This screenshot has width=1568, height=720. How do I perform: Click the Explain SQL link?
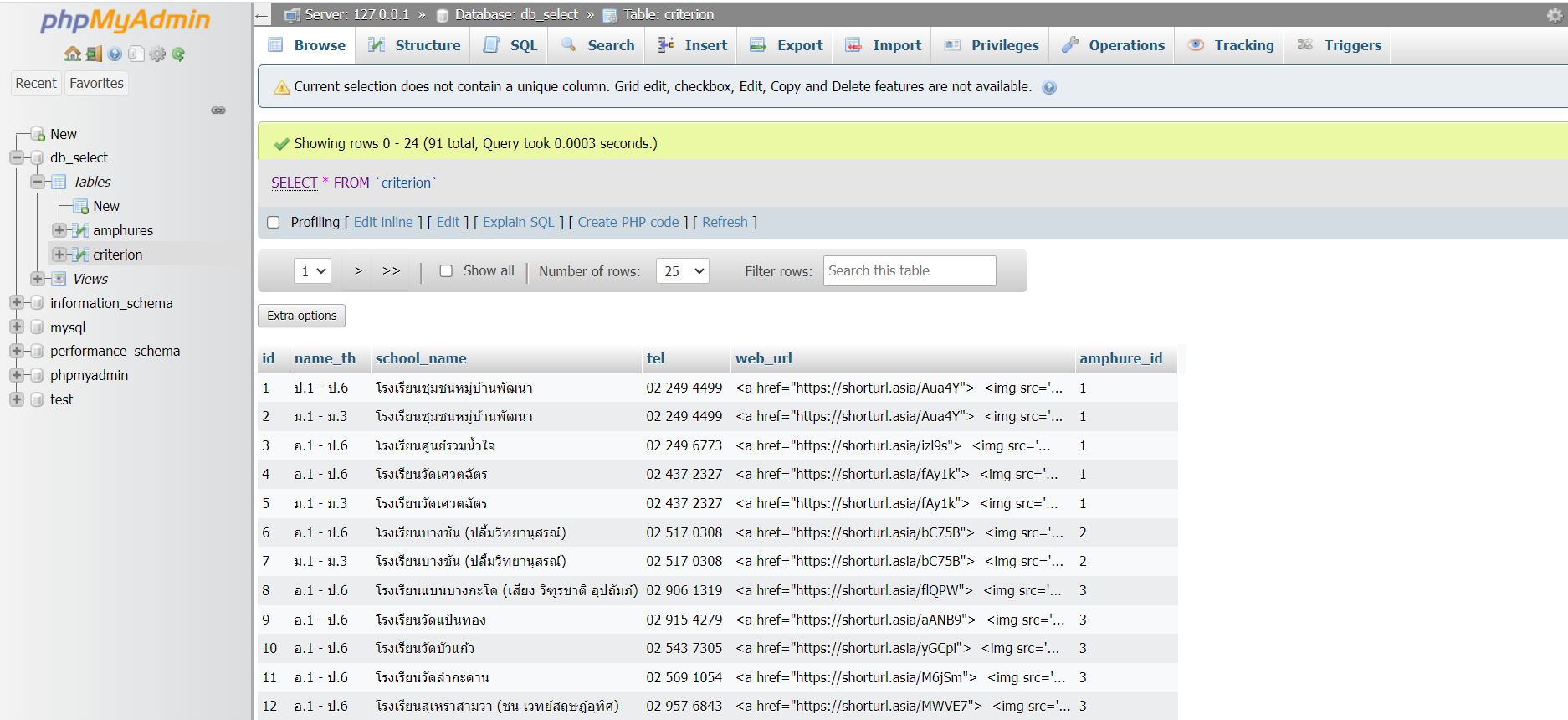[518, 222]
